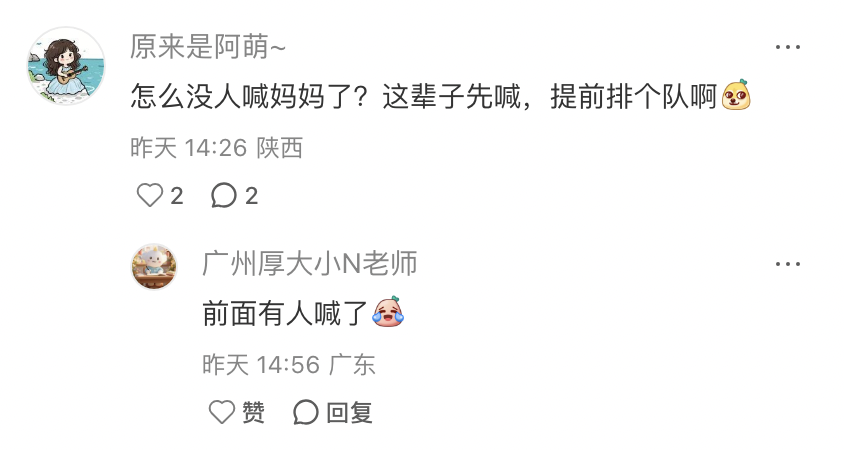Open 广州厚大小N老师 avatar picture

(x=154, y=266)
